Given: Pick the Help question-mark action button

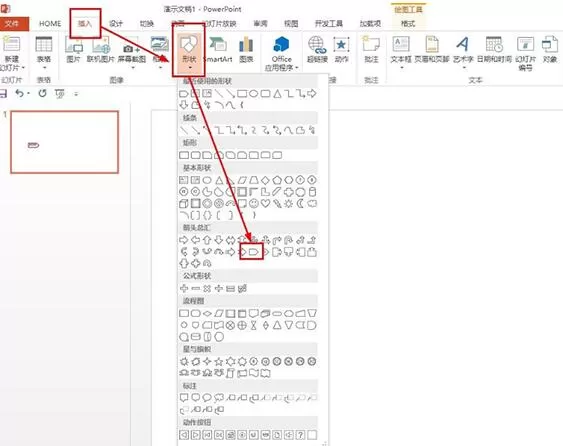Looking at the screenshot, I should 301,435.
